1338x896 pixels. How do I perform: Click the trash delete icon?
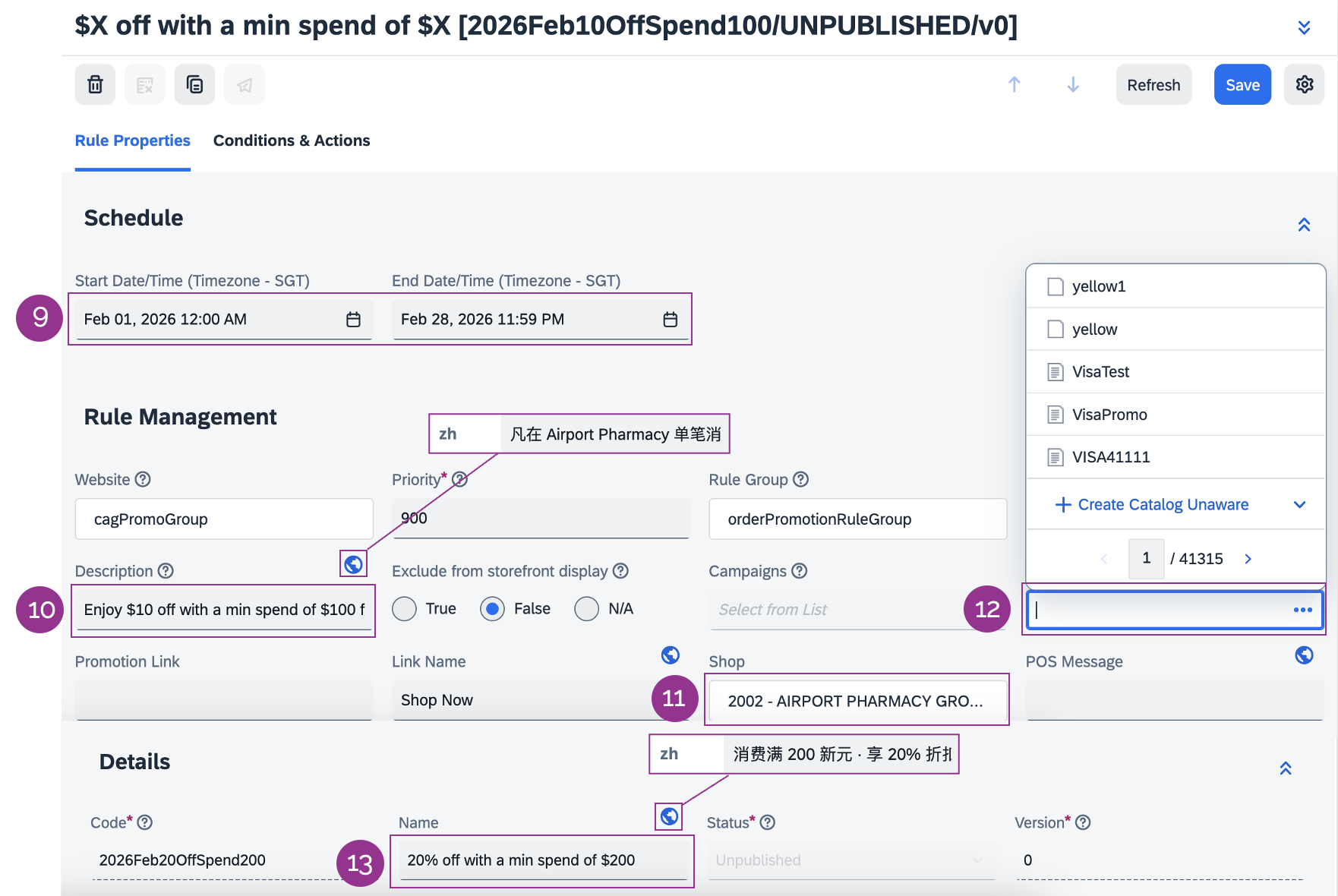[x=95, y=84]
